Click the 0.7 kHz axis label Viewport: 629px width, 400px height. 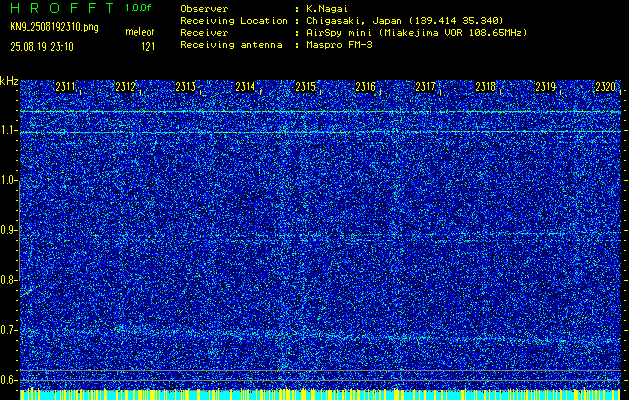(x=8, y=330)
